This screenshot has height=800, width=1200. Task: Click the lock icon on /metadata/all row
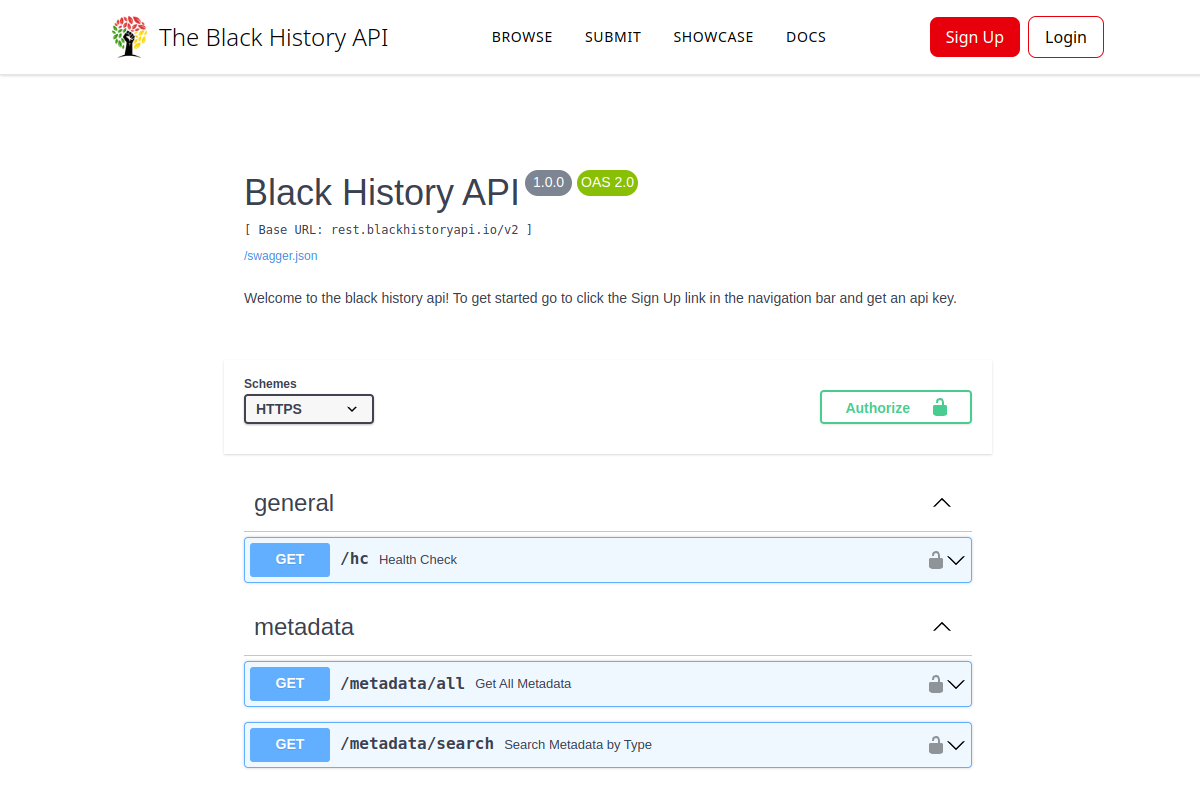(x=936, y=684)
